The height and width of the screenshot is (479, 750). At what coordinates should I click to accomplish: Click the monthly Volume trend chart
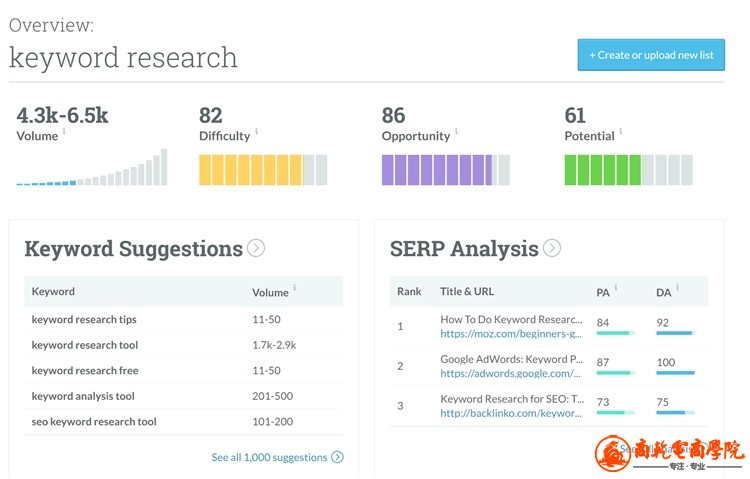92,168
